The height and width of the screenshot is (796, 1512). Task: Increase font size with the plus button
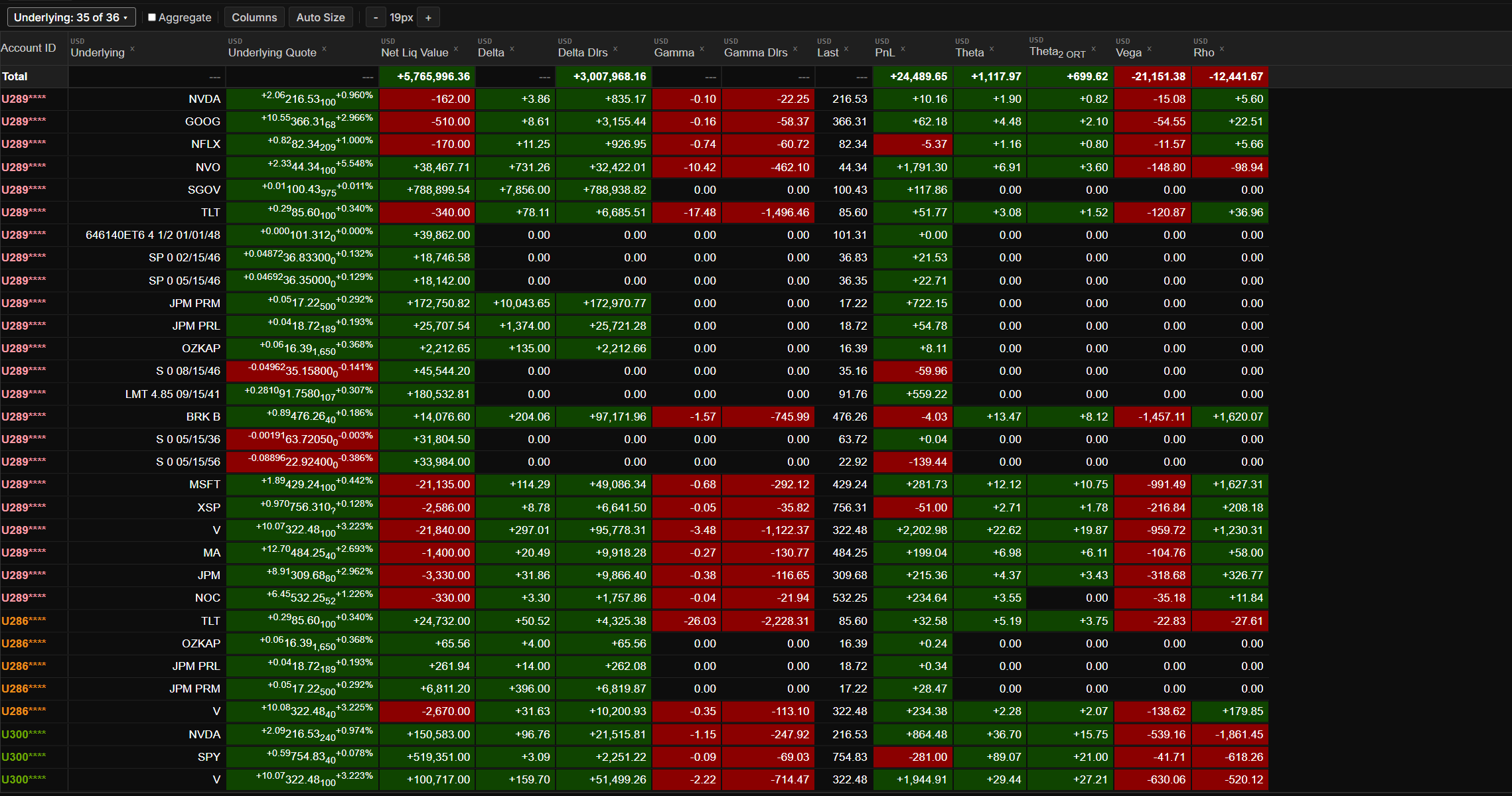click(x=428, y=17)
